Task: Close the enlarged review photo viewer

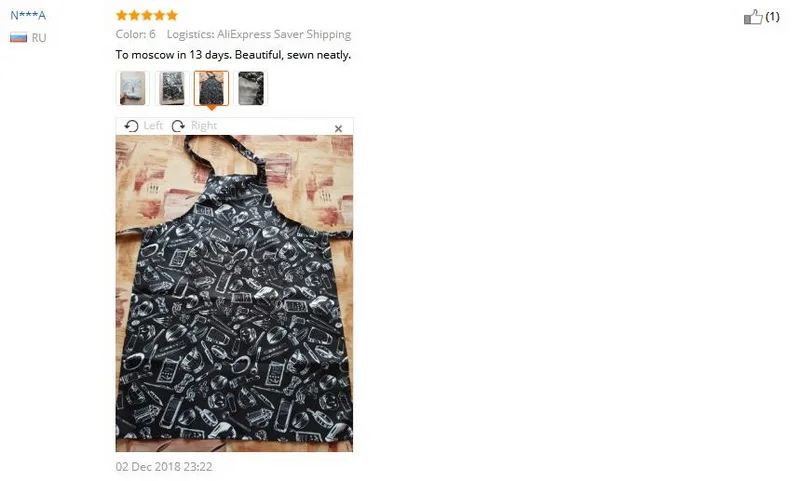Action: tap(338, 129)
